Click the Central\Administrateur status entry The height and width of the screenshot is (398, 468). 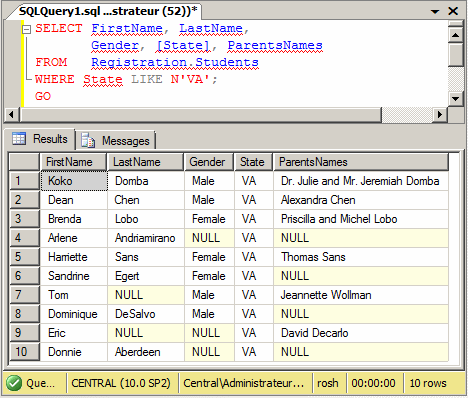coord(244,383)
